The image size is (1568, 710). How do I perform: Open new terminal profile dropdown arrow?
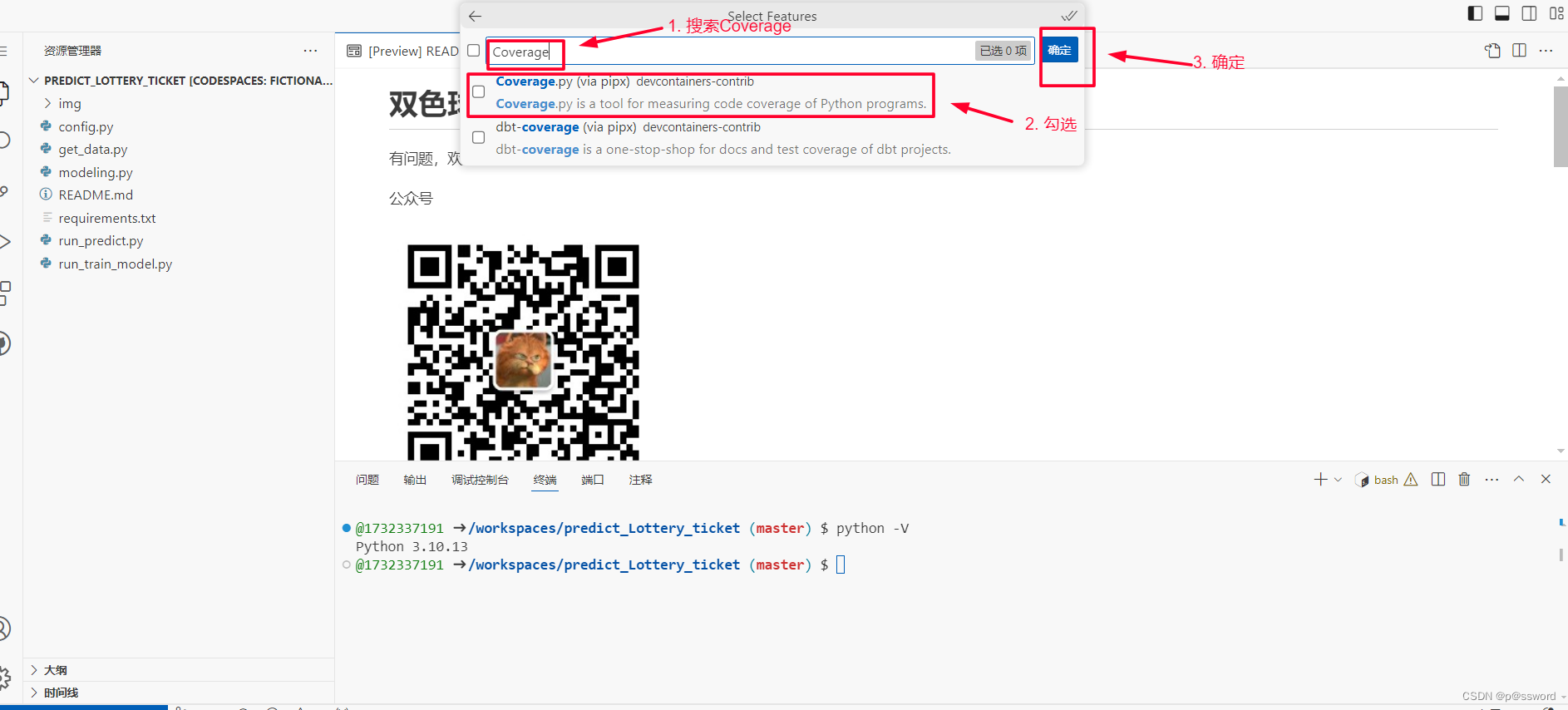coord(1338,480)
